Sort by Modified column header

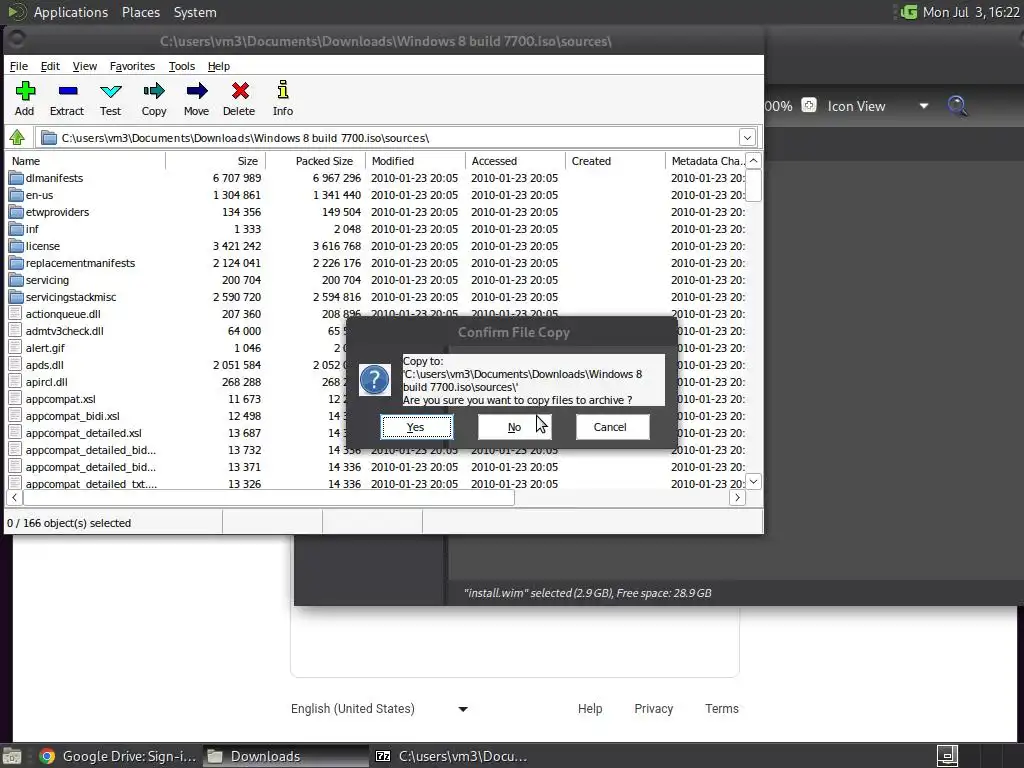[x=415, y=161]
